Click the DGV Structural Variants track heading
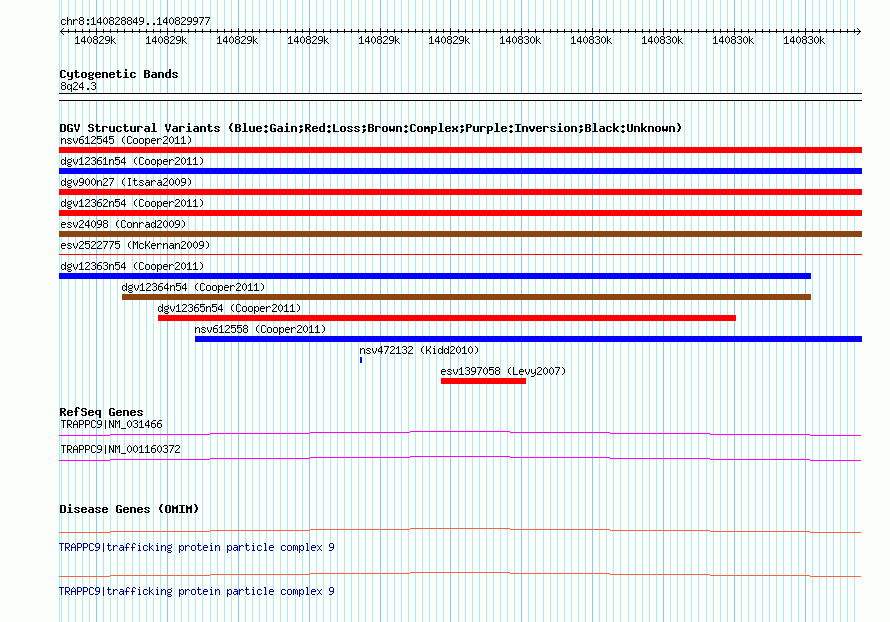Viewport: 890px width, 622px height. pyautogui.click(x=370, y=128)
